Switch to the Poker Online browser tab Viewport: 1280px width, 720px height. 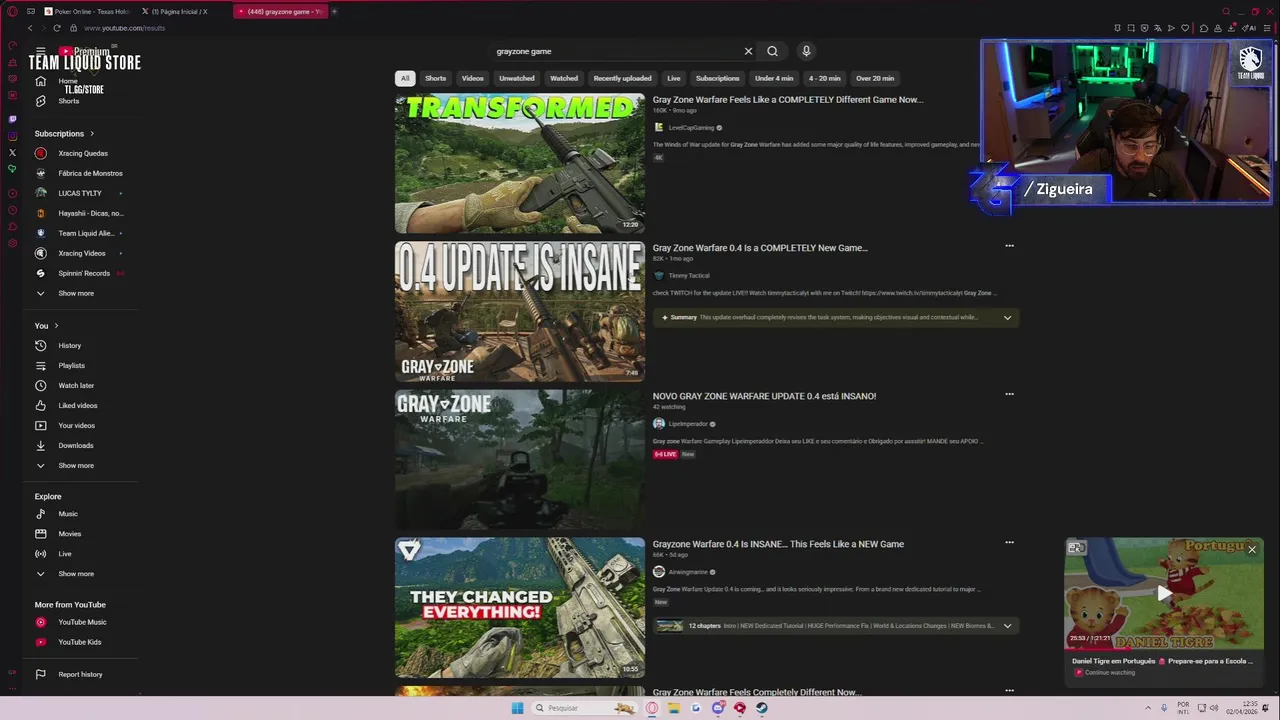tap(87, 11)
